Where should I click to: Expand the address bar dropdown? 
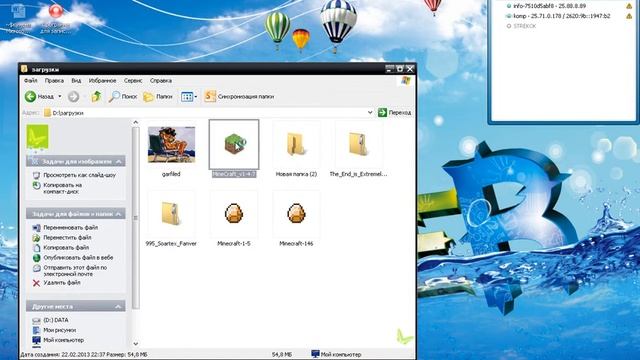coord(370,112)
